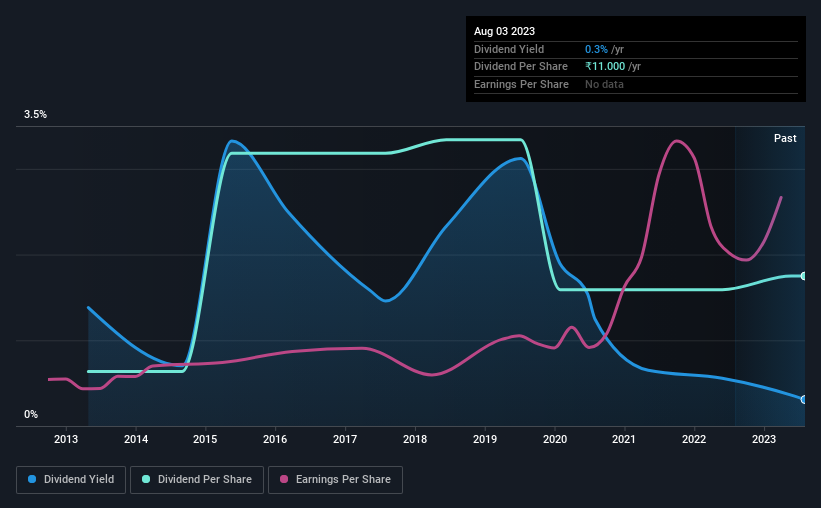
Task: Click the 3.5% y-axis label
Action: pyautogui.click(x=35, y=115)
